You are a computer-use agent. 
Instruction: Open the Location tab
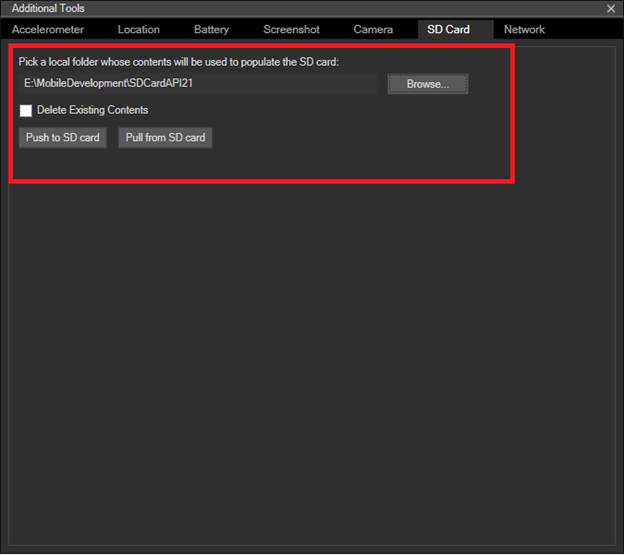coord(138,29)
